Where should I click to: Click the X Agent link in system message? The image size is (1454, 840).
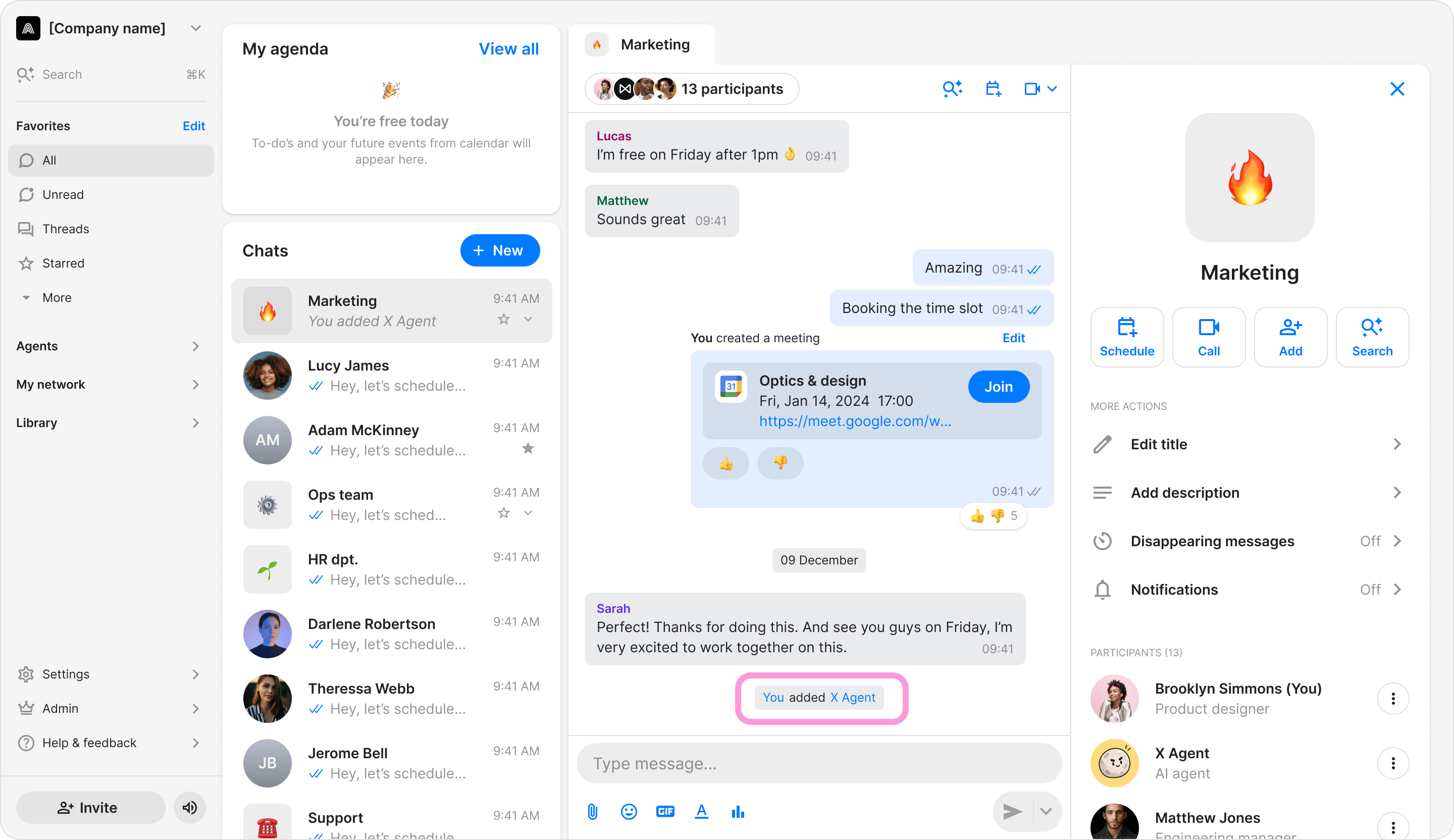(x=853, y=698)
